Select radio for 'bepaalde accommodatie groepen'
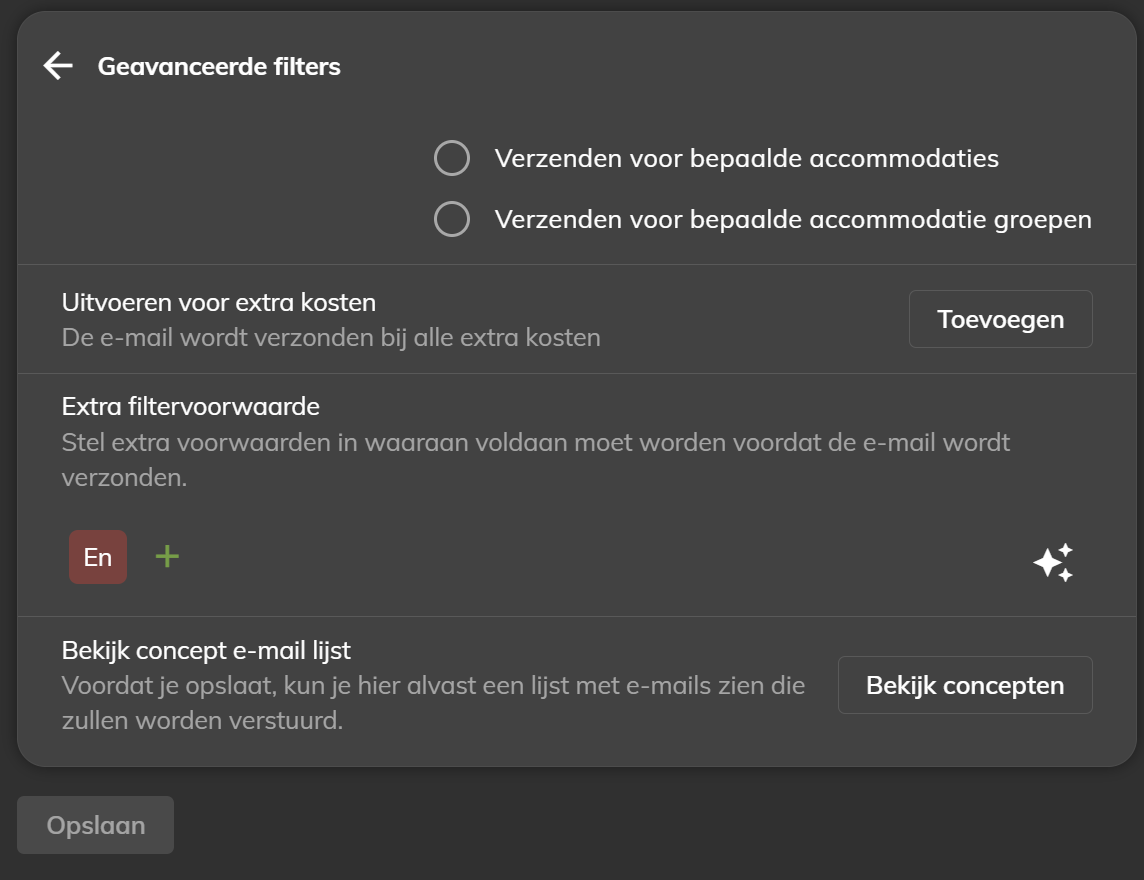This screenshot has height=880, width=1144. [452, 219]
